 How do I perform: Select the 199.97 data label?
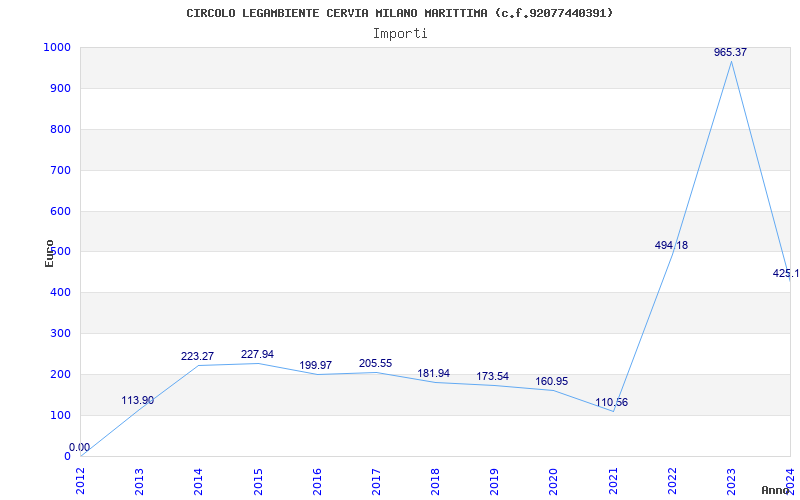coord(315,366)
